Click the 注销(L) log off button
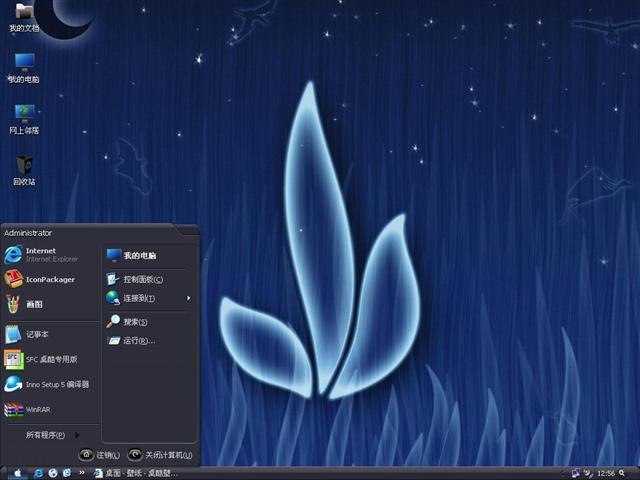The width and height of the screenshot is (640, 480). coord(99,454)
